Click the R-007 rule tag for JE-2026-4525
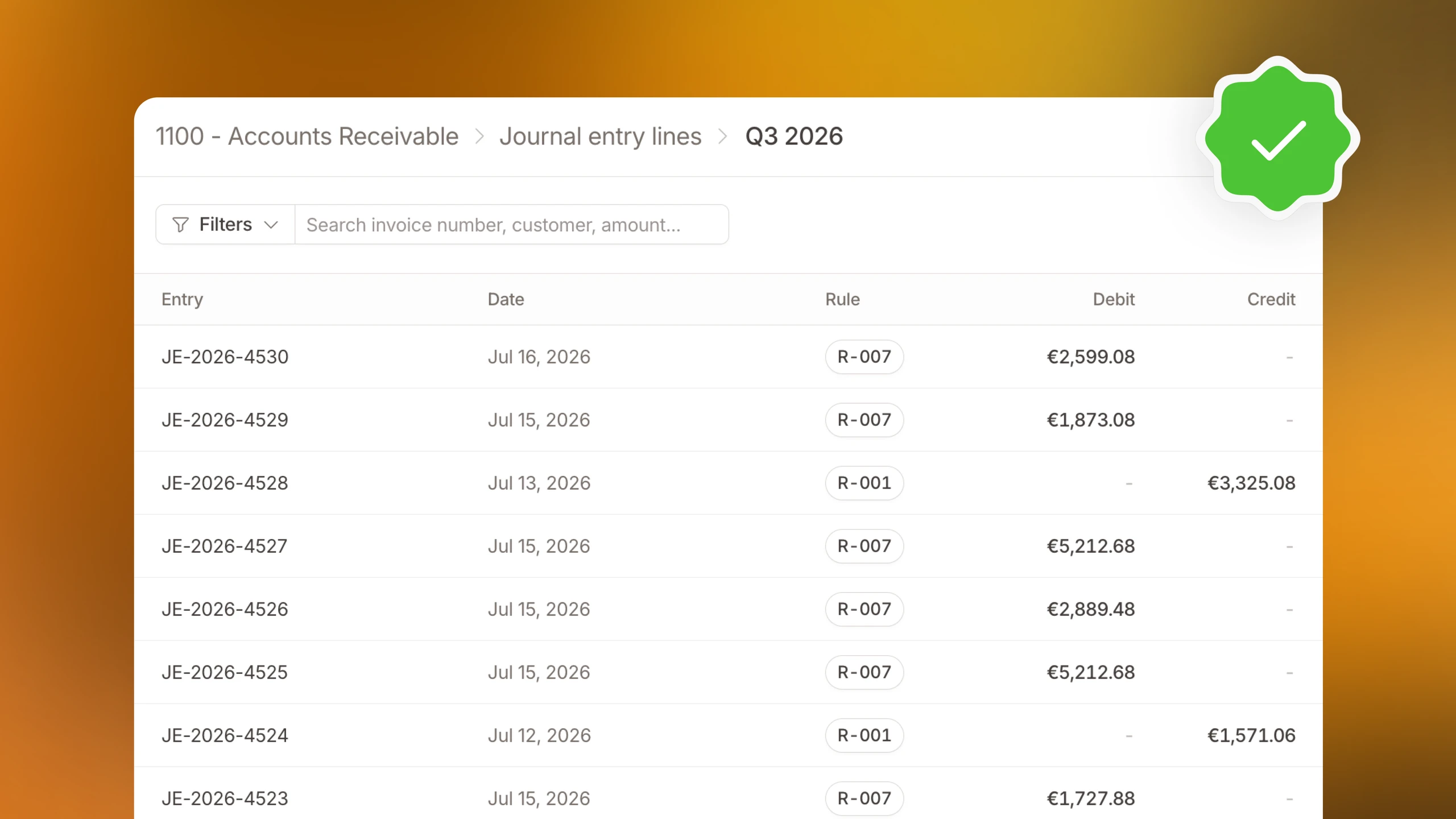This screenshot has width=1456, height=819. [x=864, y=672]
